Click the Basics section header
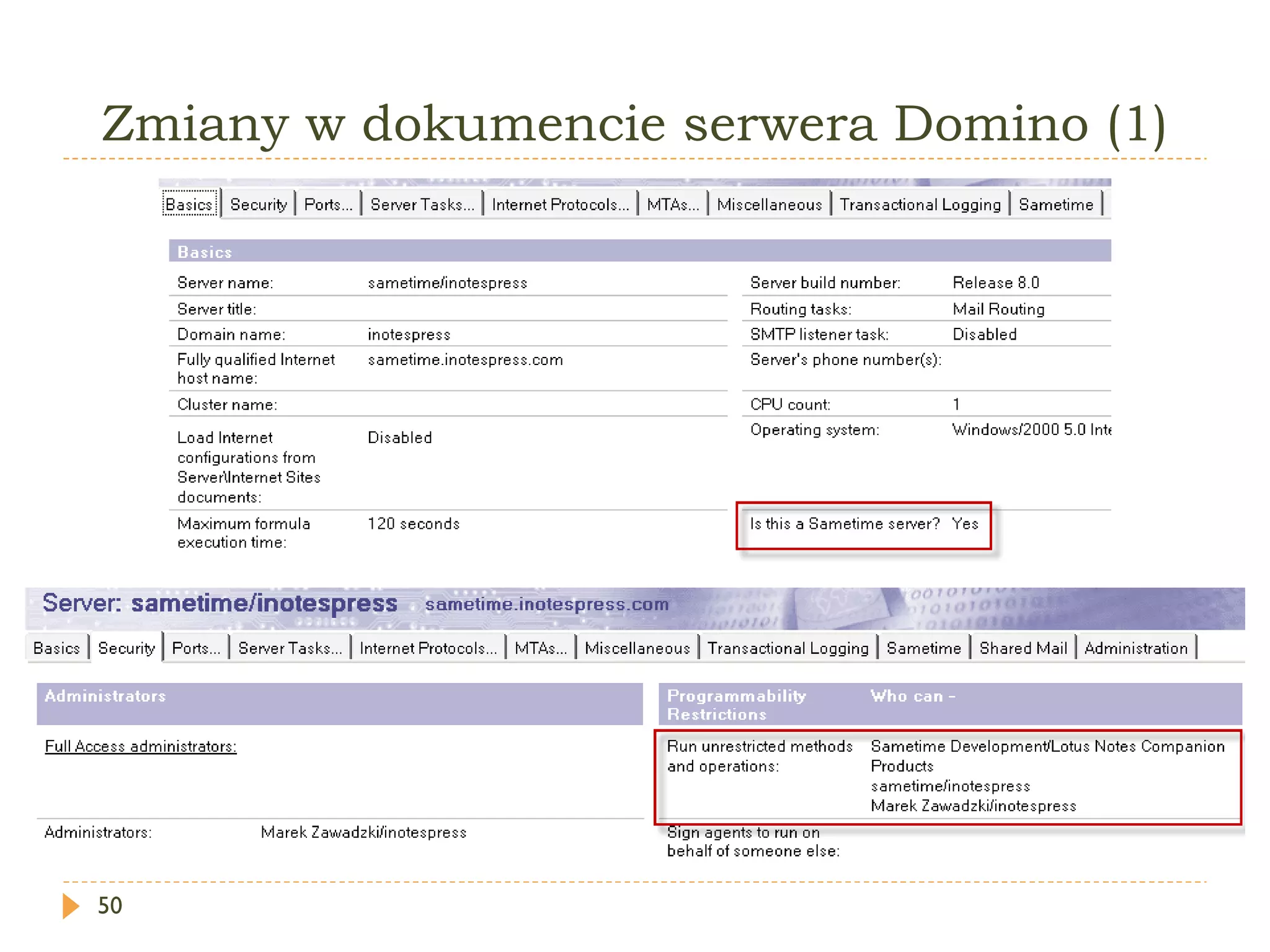1270x952 pixels. [639, 251]
